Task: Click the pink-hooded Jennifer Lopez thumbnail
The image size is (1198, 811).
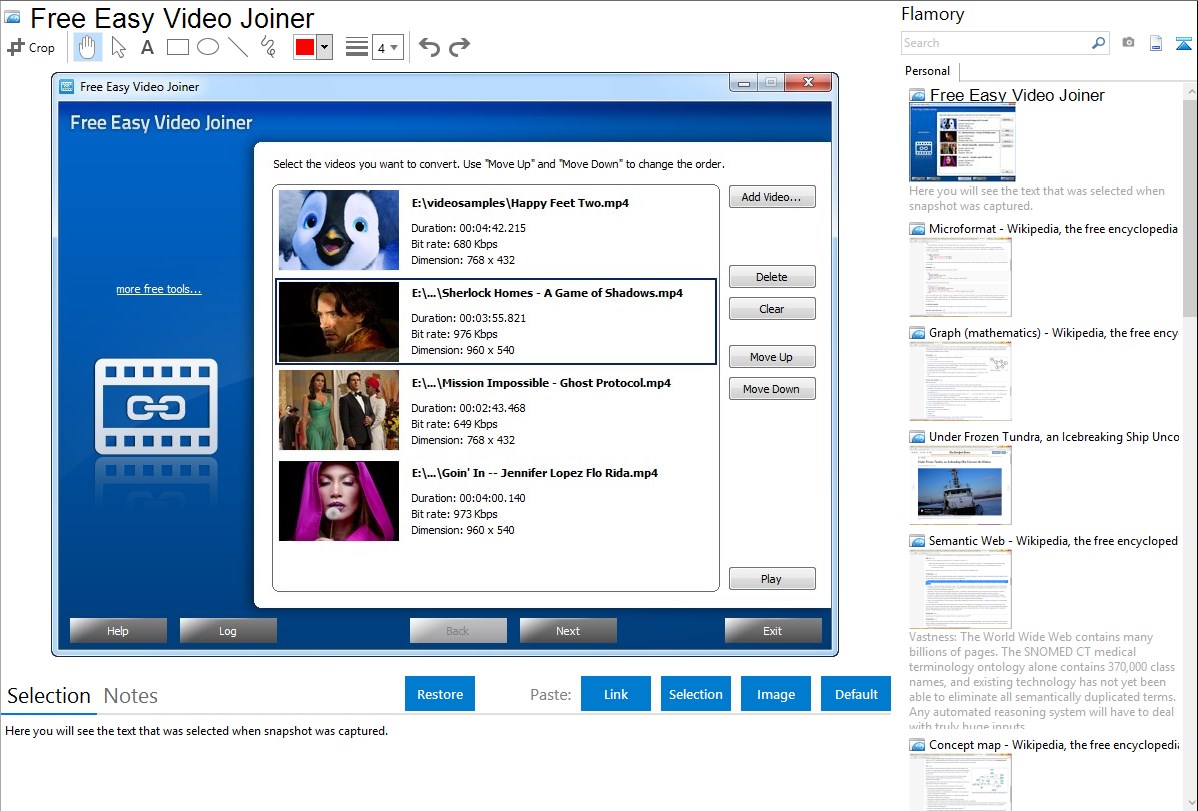Action: pos(338,501)
